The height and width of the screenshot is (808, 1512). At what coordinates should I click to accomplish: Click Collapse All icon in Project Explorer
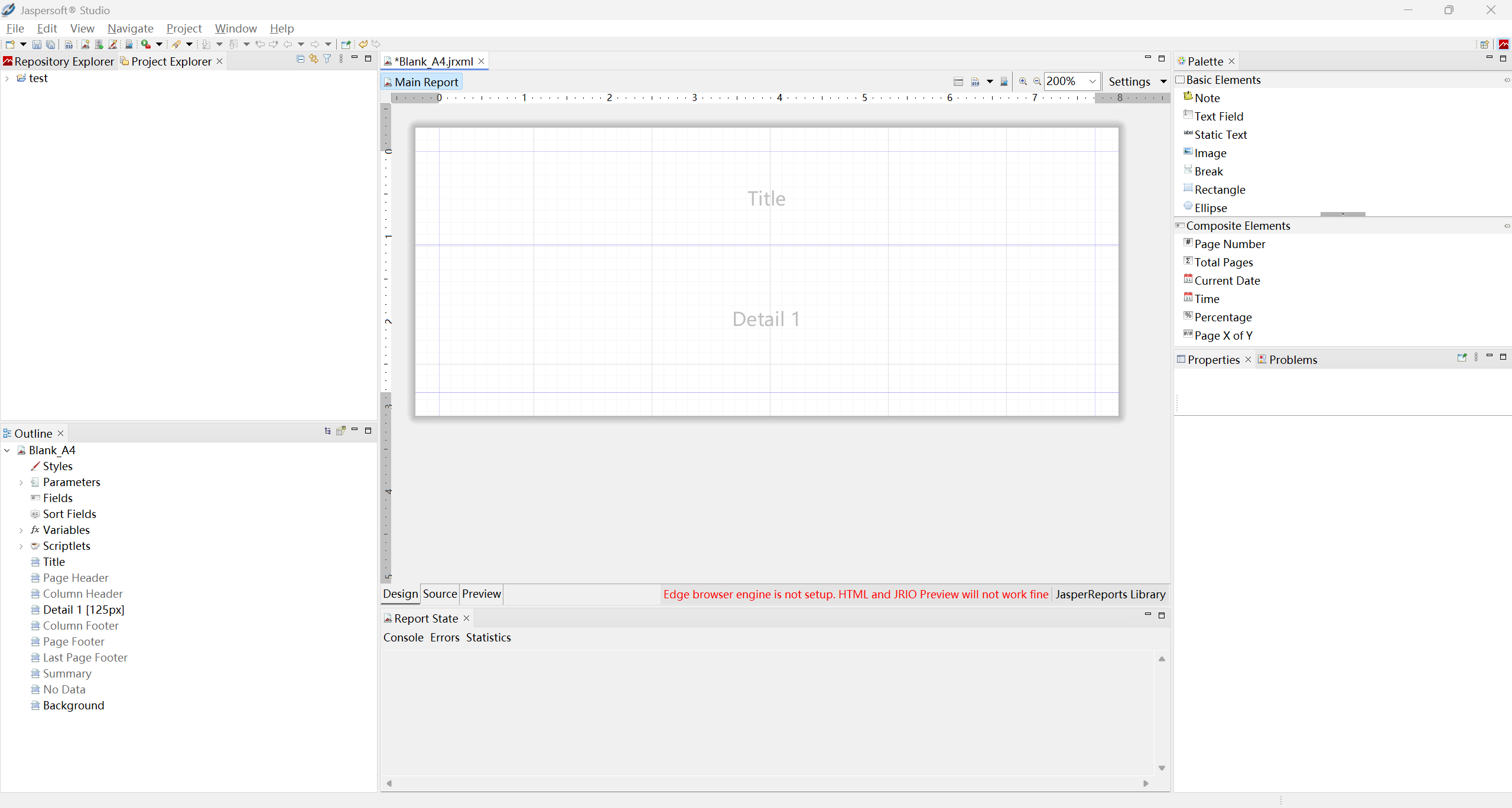pyautogui.click(x=300, y=59)
